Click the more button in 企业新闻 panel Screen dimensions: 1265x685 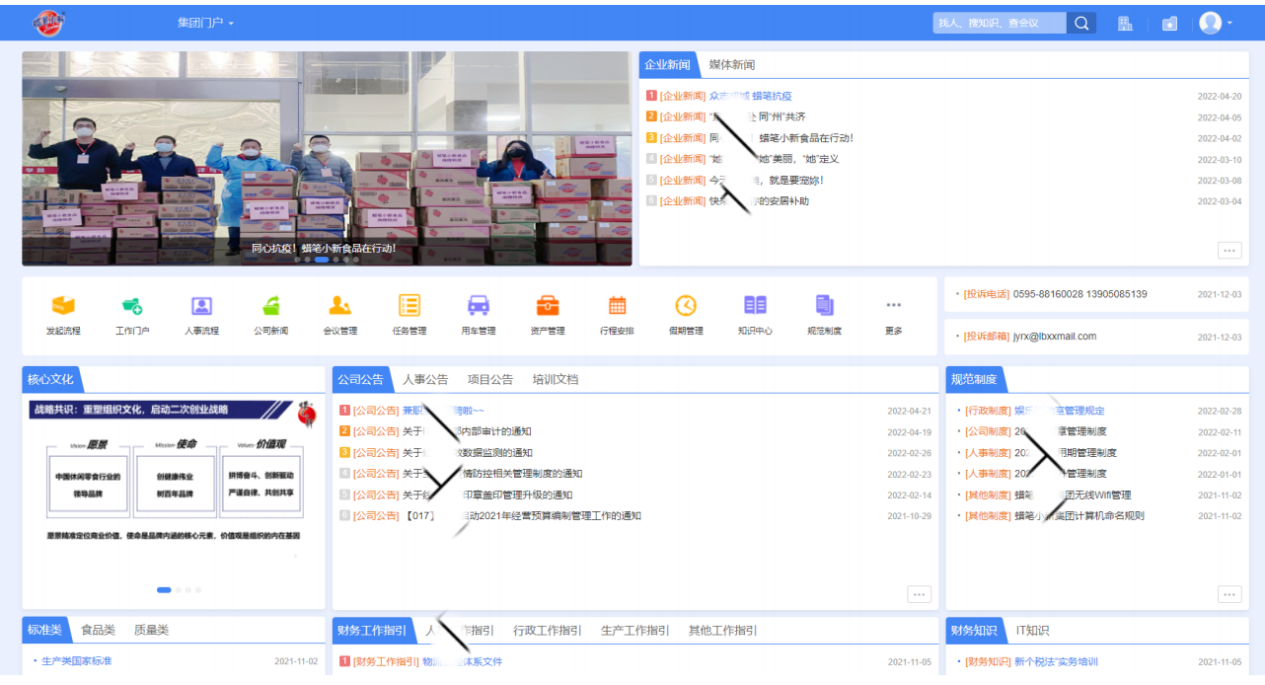tap(1229, 250)
